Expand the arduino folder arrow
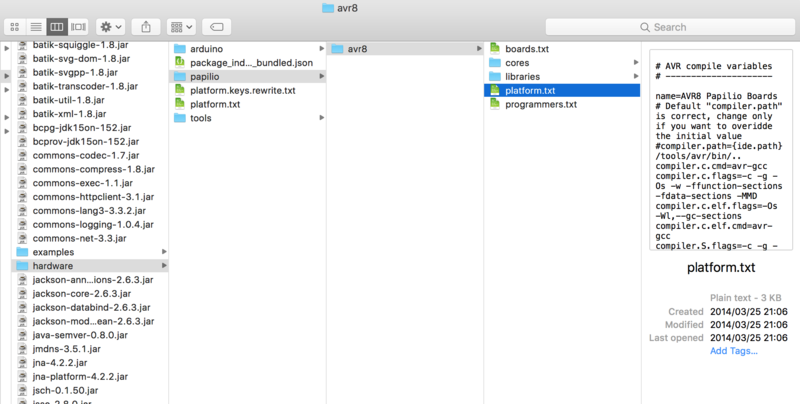This screenshot has width=800, height=404. coord(321,48)
